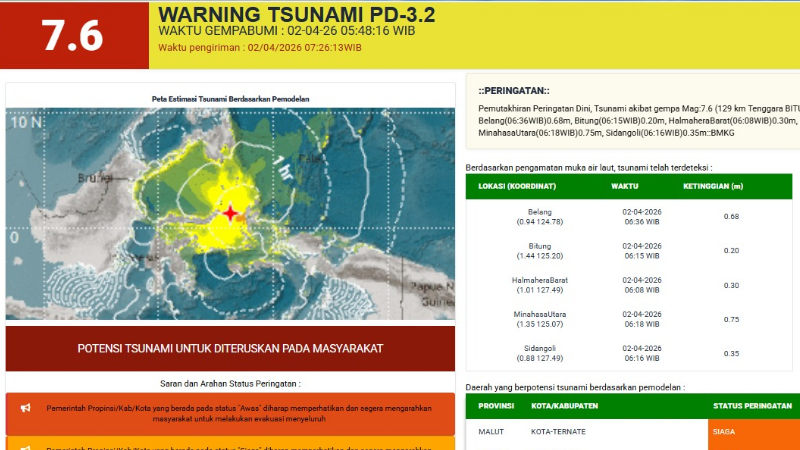The width and height of the screenshot is (800, 450).
Task: Click the orange SIAGA status cell
Action: [754, 431]
